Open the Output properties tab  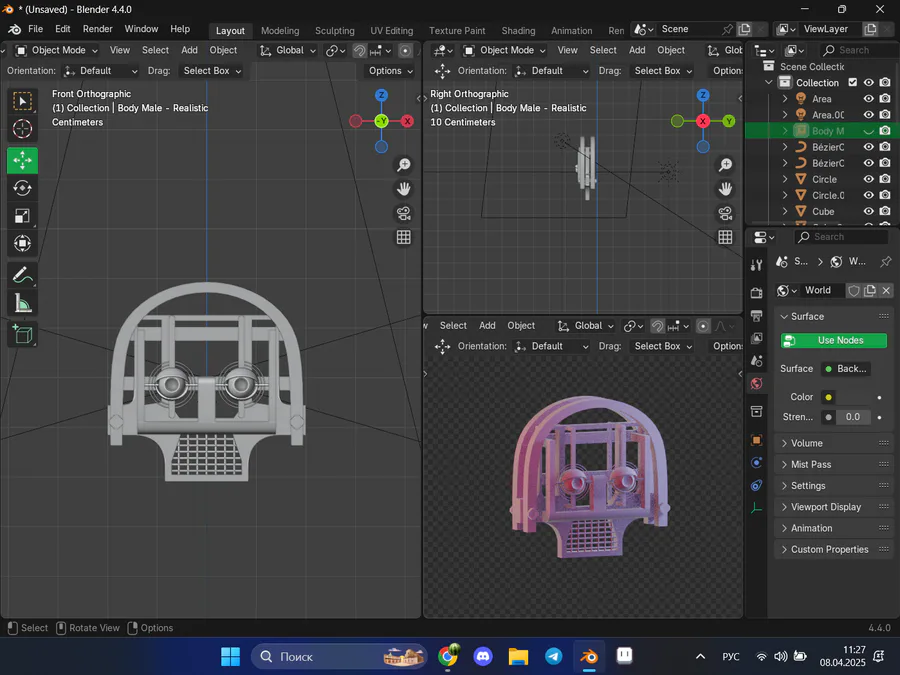(x=757, y=316)
